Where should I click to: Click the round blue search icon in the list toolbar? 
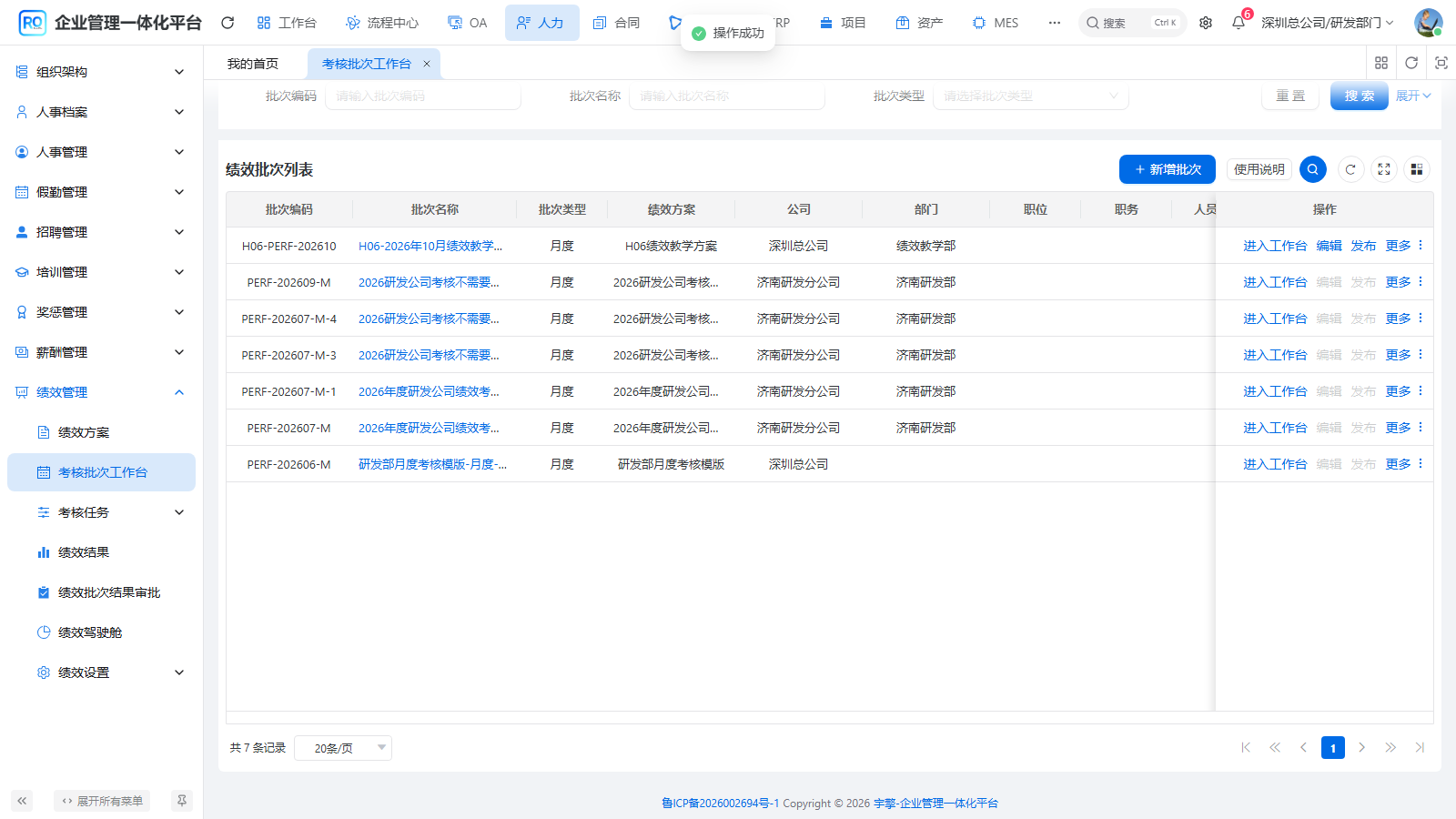point(1313,169)
